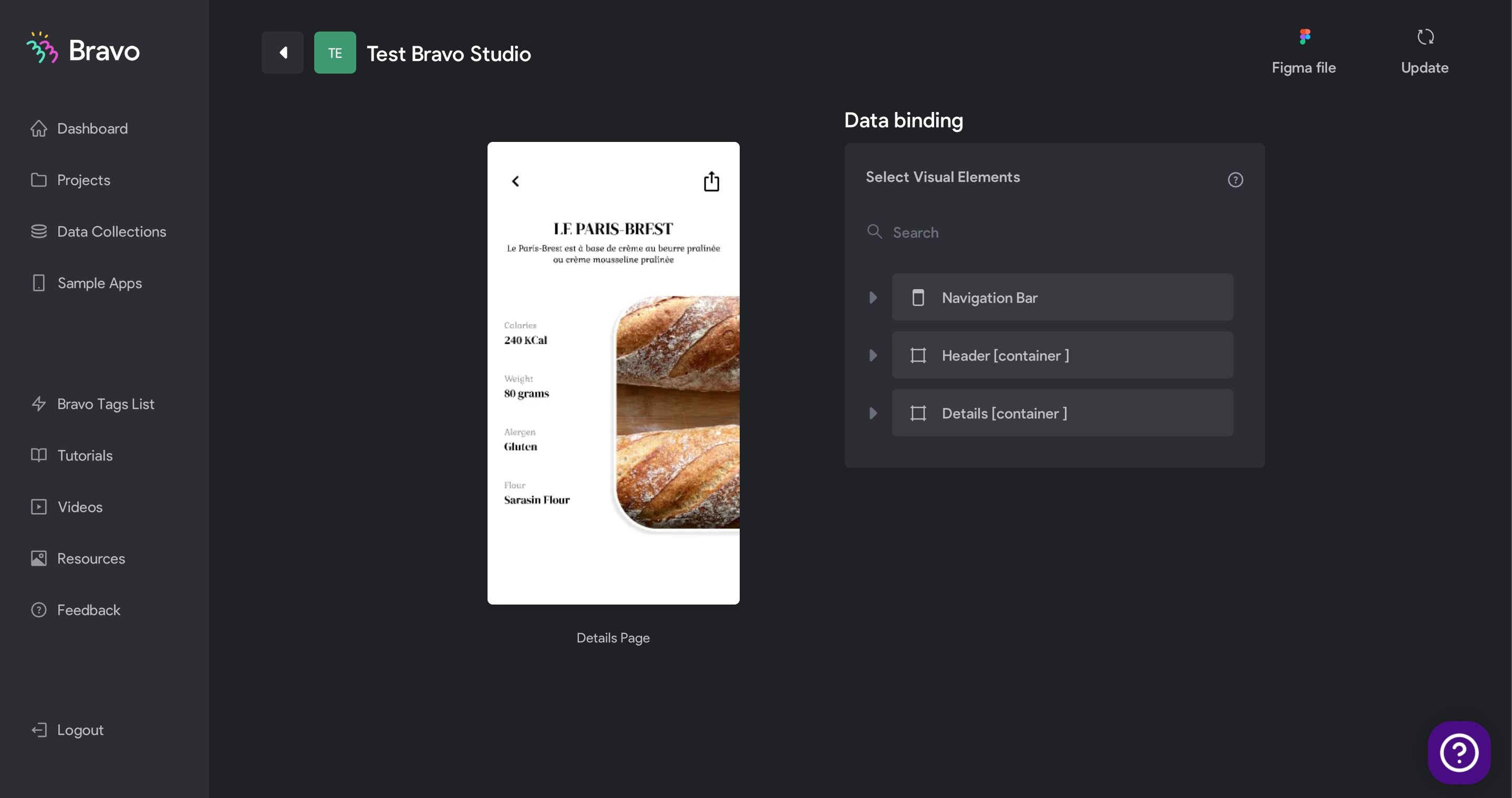Click the Bravo logo icon
The image size is (1512, 798).
coord(42,47)
